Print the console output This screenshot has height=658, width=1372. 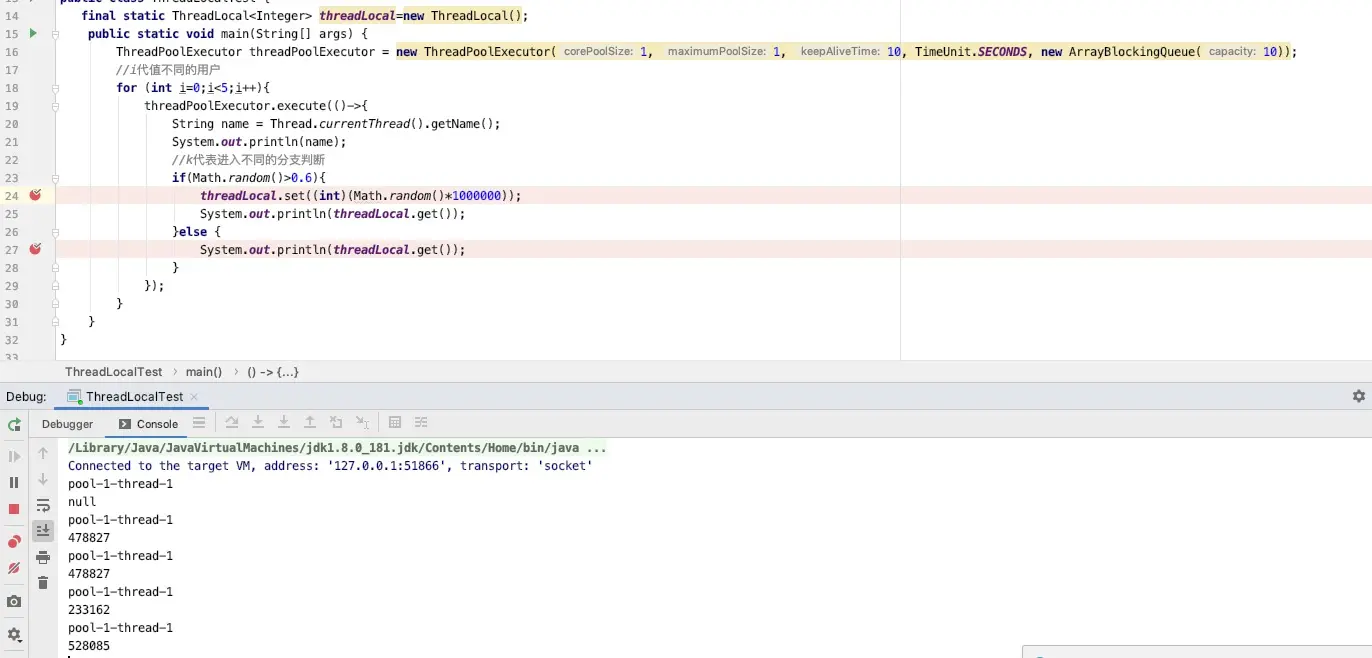pyautogui.click(x=43, y=557)
